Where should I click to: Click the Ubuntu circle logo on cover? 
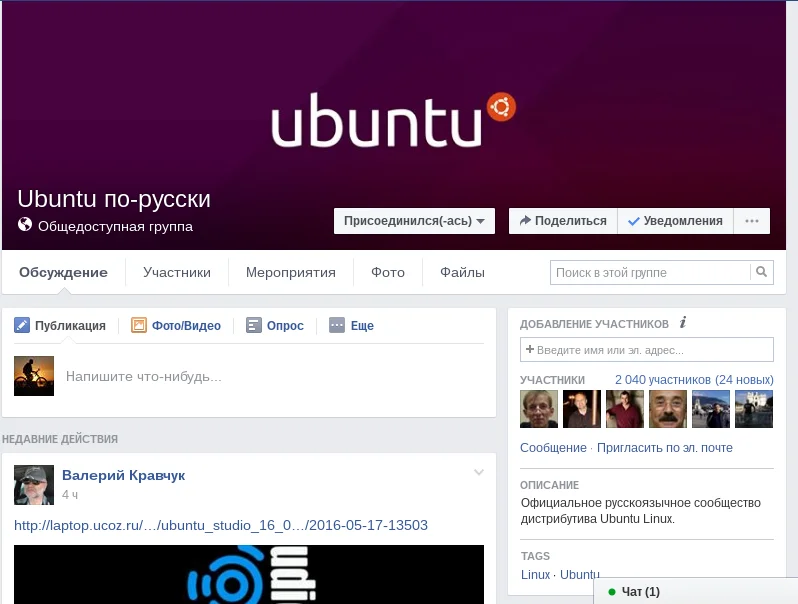501,107
